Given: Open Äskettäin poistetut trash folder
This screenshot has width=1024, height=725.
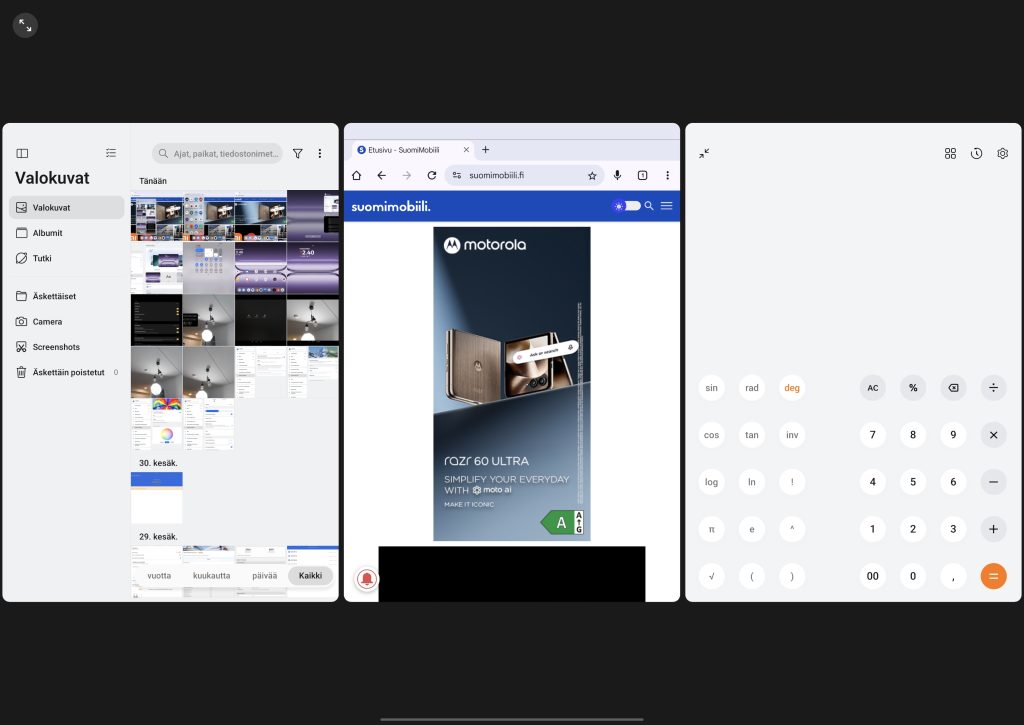Looking at the screenshot, I should click(x=67, y=373).
